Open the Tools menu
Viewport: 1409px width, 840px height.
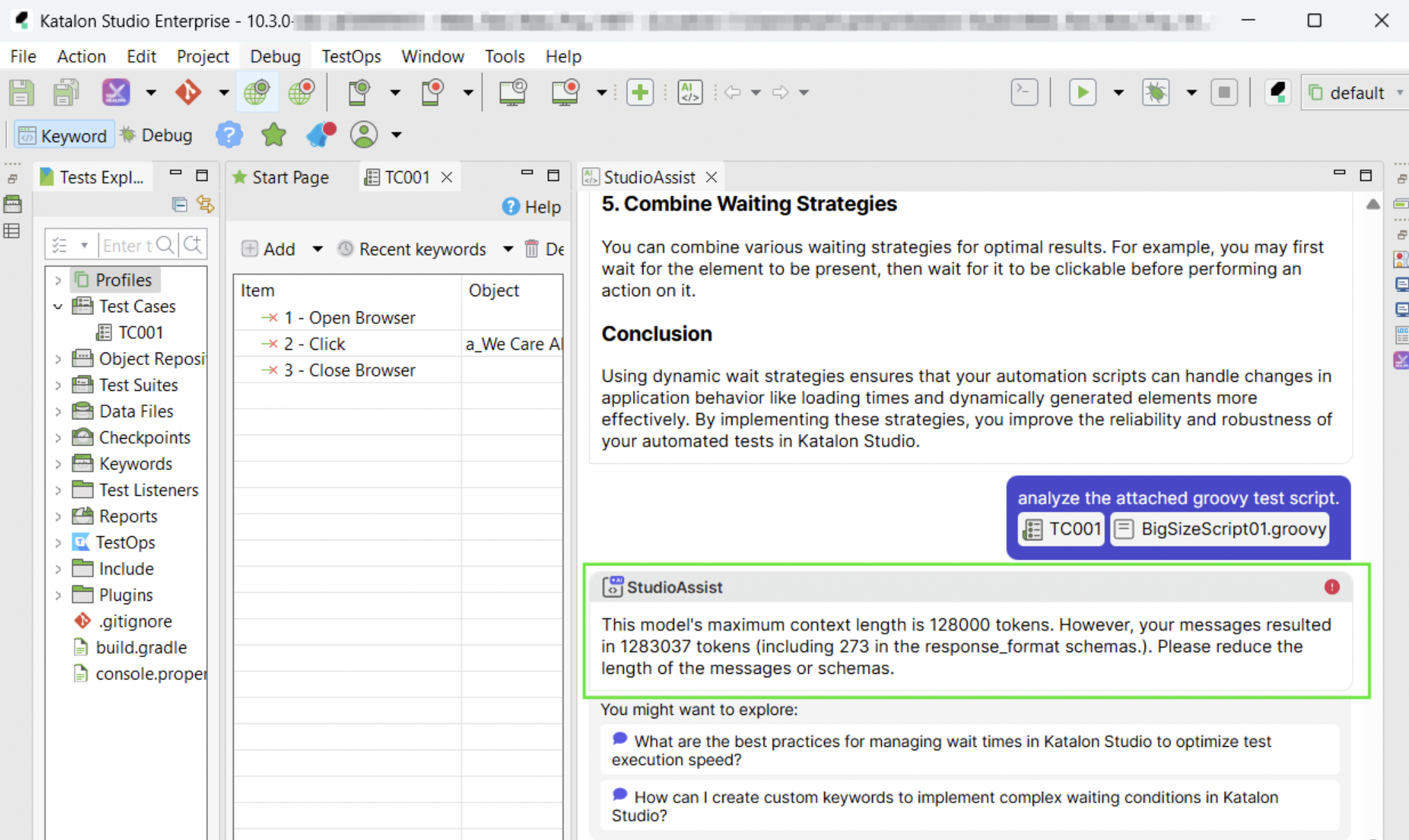[504, 56]
